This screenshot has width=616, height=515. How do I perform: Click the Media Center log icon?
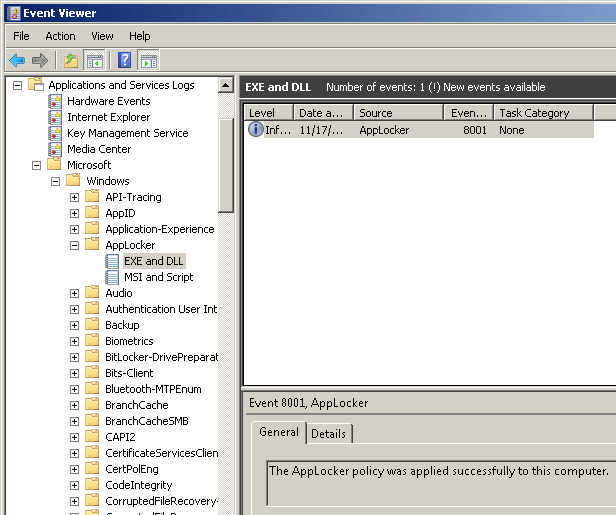click(55, 149)
